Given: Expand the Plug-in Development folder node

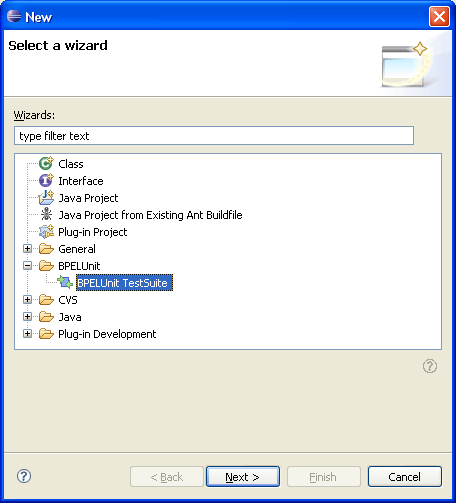Looking at the screenshot, I should tap(28, 333).
